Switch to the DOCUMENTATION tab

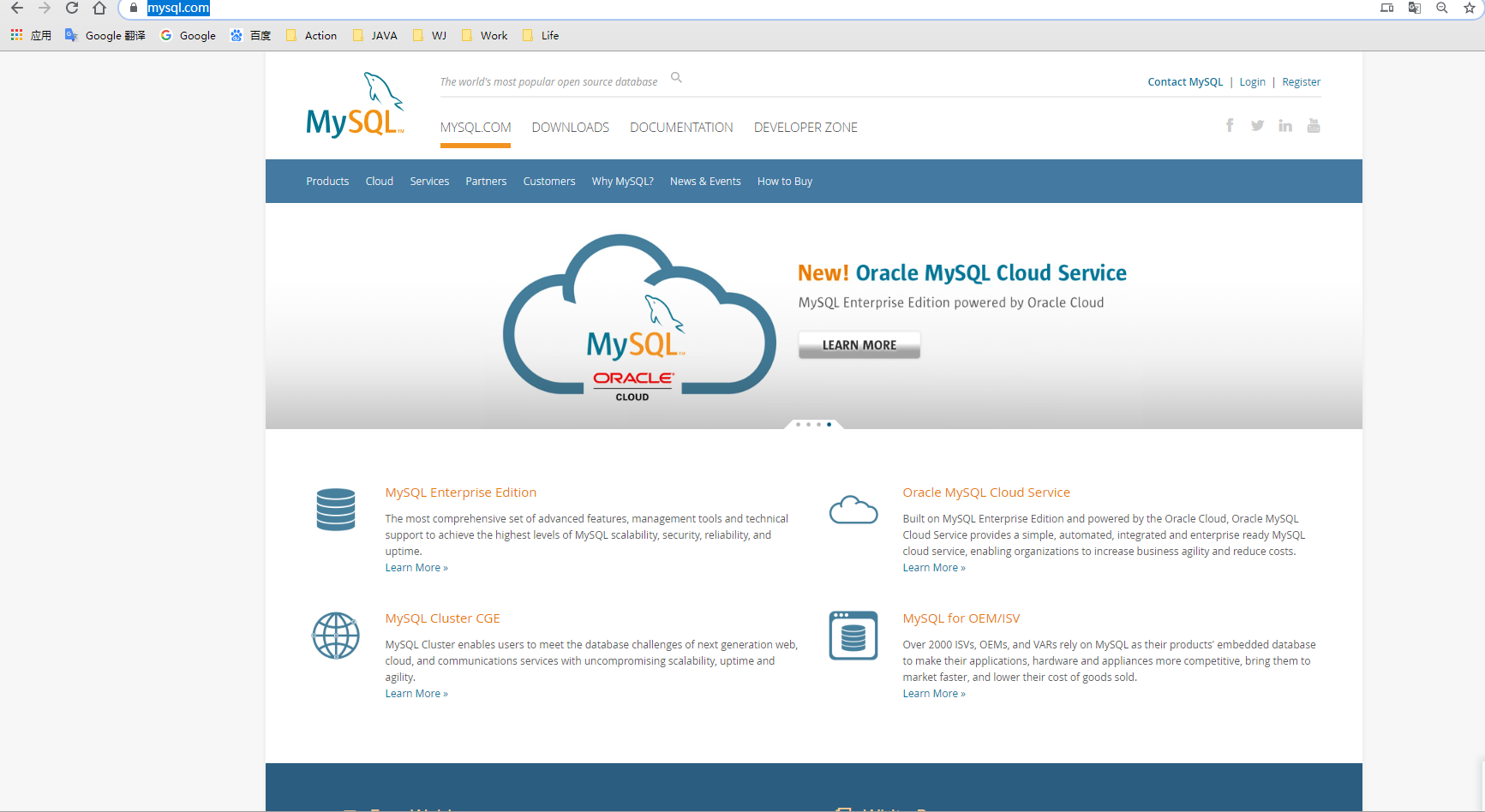click(681, 128)
